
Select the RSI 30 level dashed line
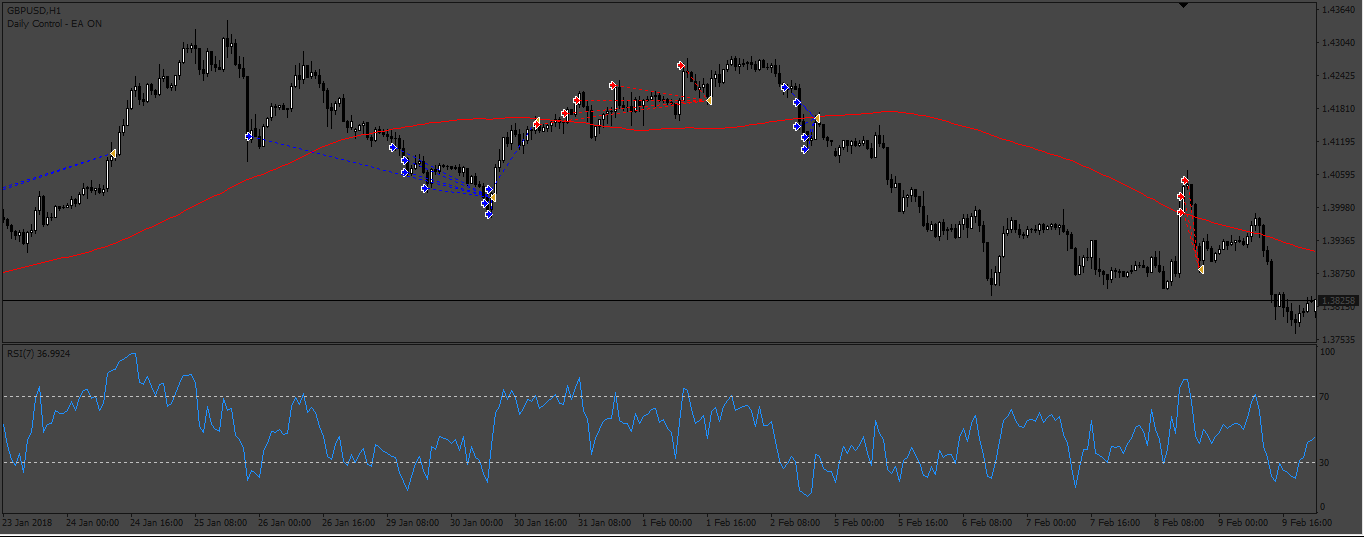(x=660, y=461)
